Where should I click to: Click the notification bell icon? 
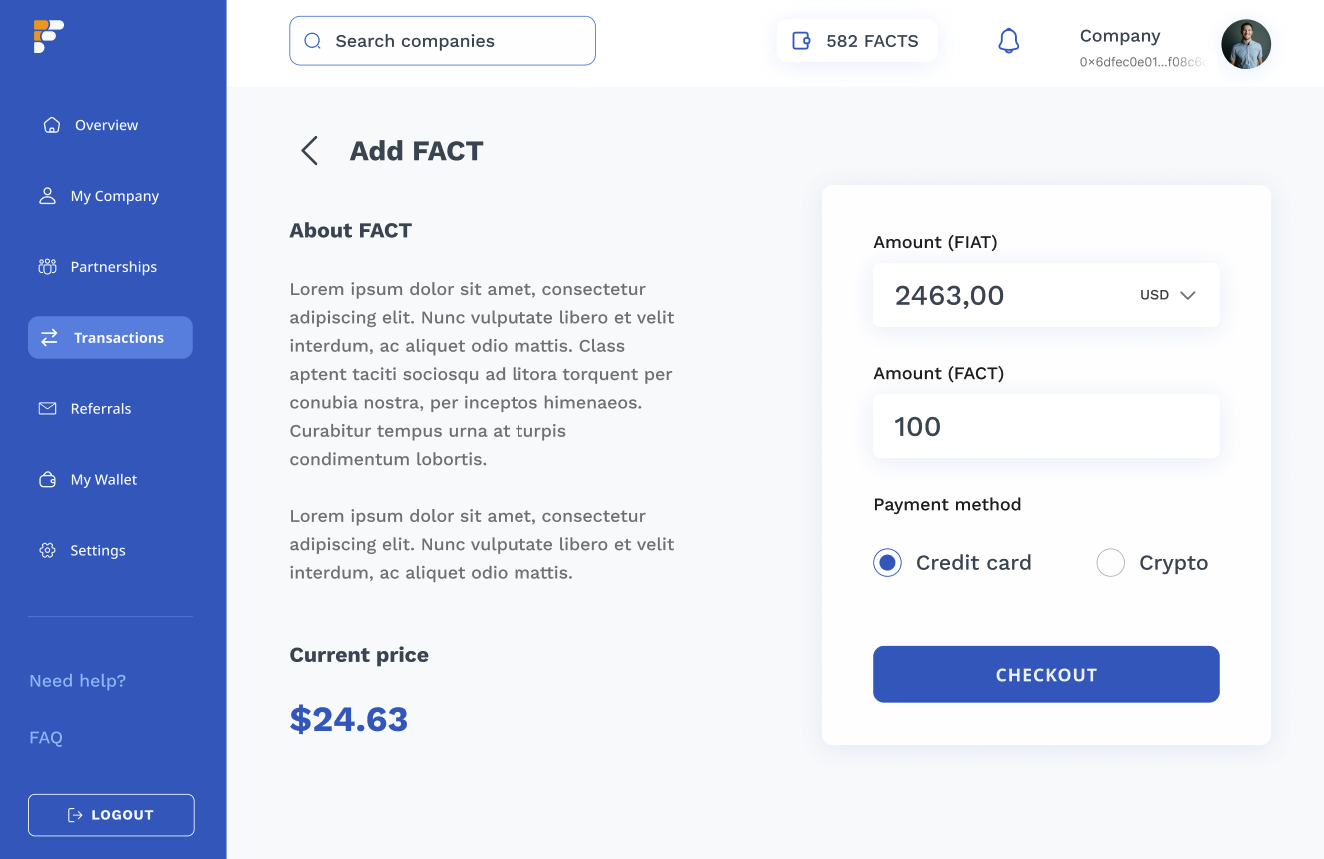1009,41
